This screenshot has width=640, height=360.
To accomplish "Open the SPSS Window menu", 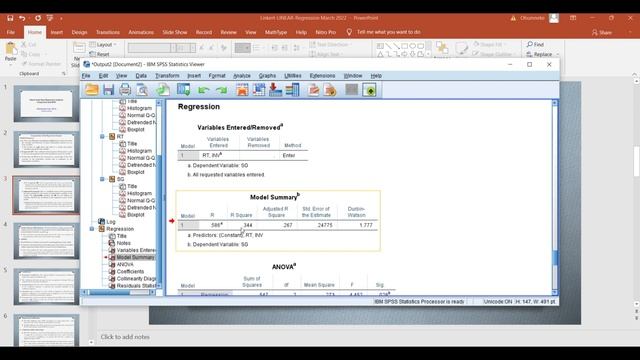I will (353, 76).
